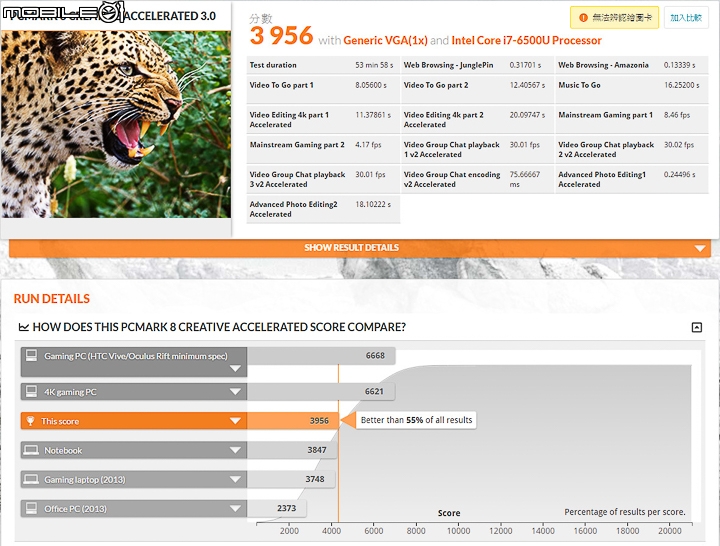Screen dimensions: 720x546
Task: Collapse the score comparison section icon
Action: 697,327
